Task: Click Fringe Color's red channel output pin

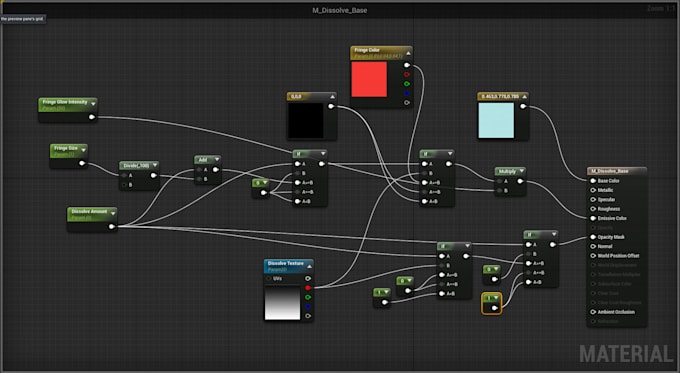Action: point(406,74)
